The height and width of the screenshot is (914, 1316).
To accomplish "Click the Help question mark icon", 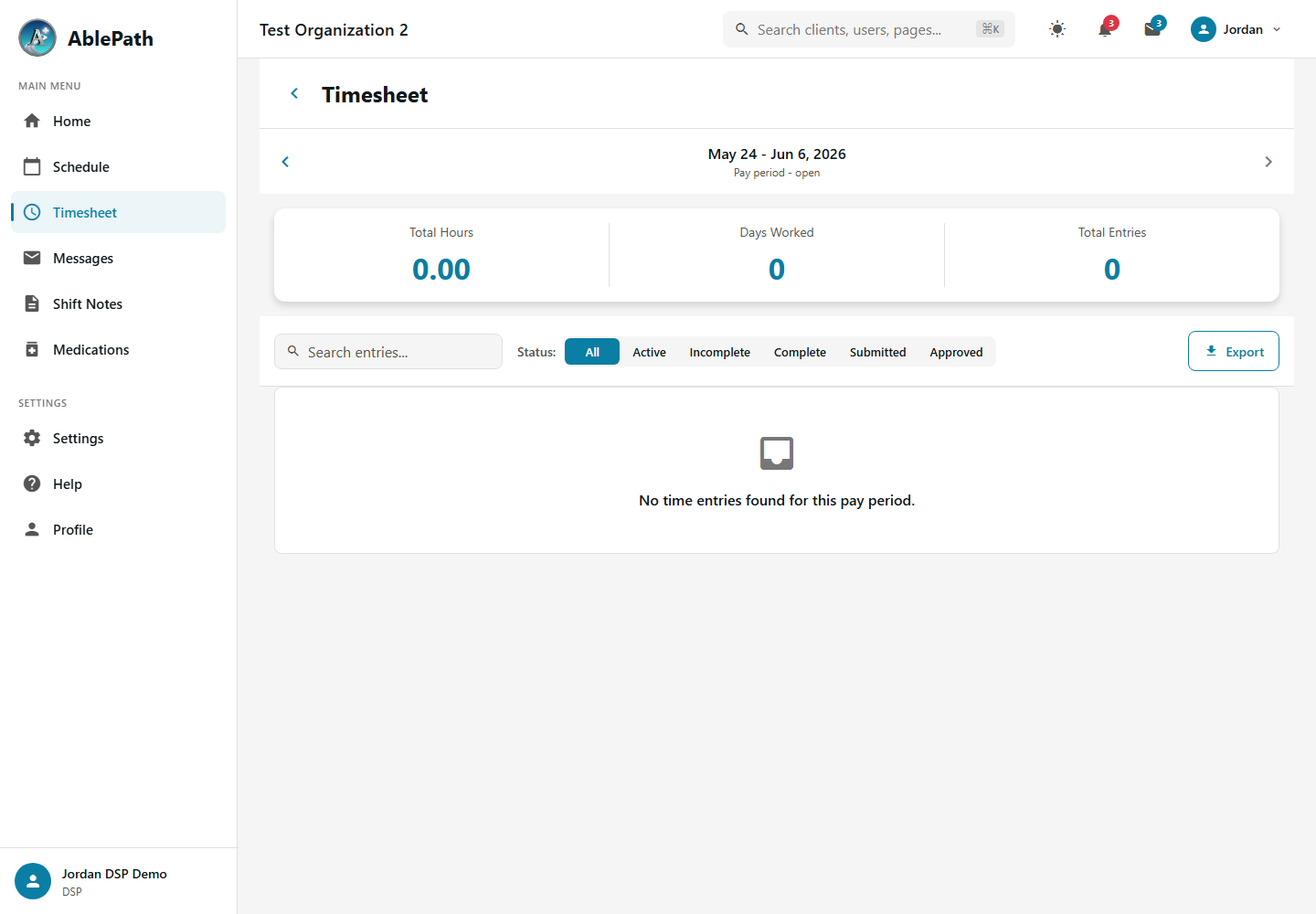I will 32,484.
